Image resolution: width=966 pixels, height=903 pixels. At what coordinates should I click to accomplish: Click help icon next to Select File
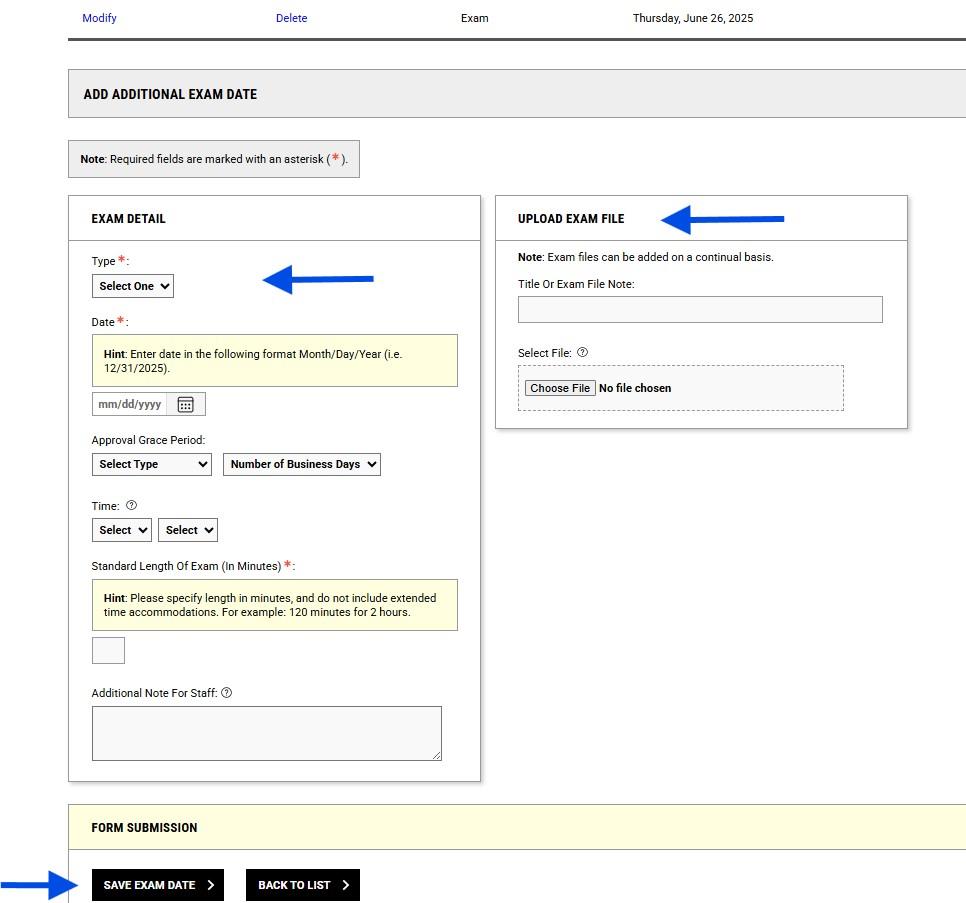[x=582, y=352]
